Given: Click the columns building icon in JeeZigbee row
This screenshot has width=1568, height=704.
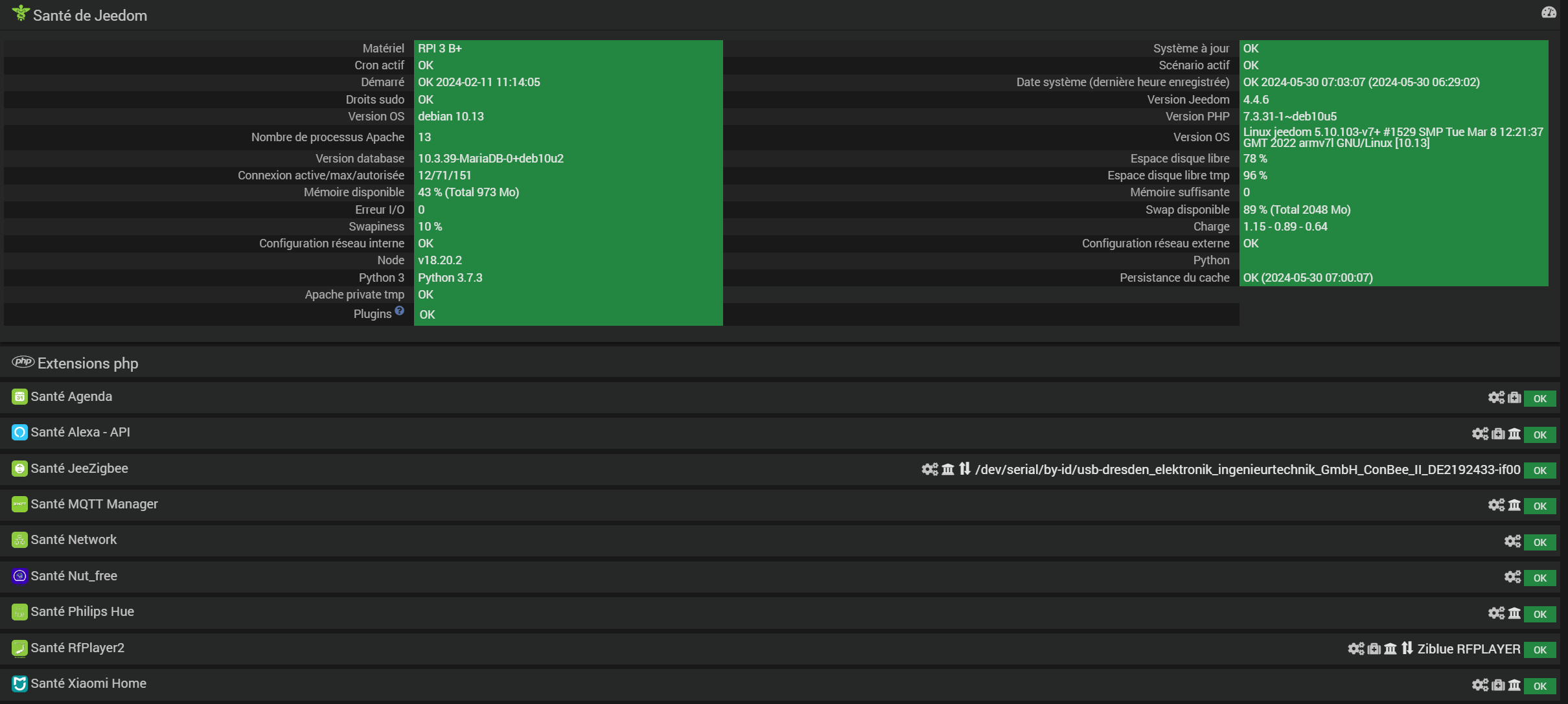Looking at the screenshot, I should click(948, 470).
